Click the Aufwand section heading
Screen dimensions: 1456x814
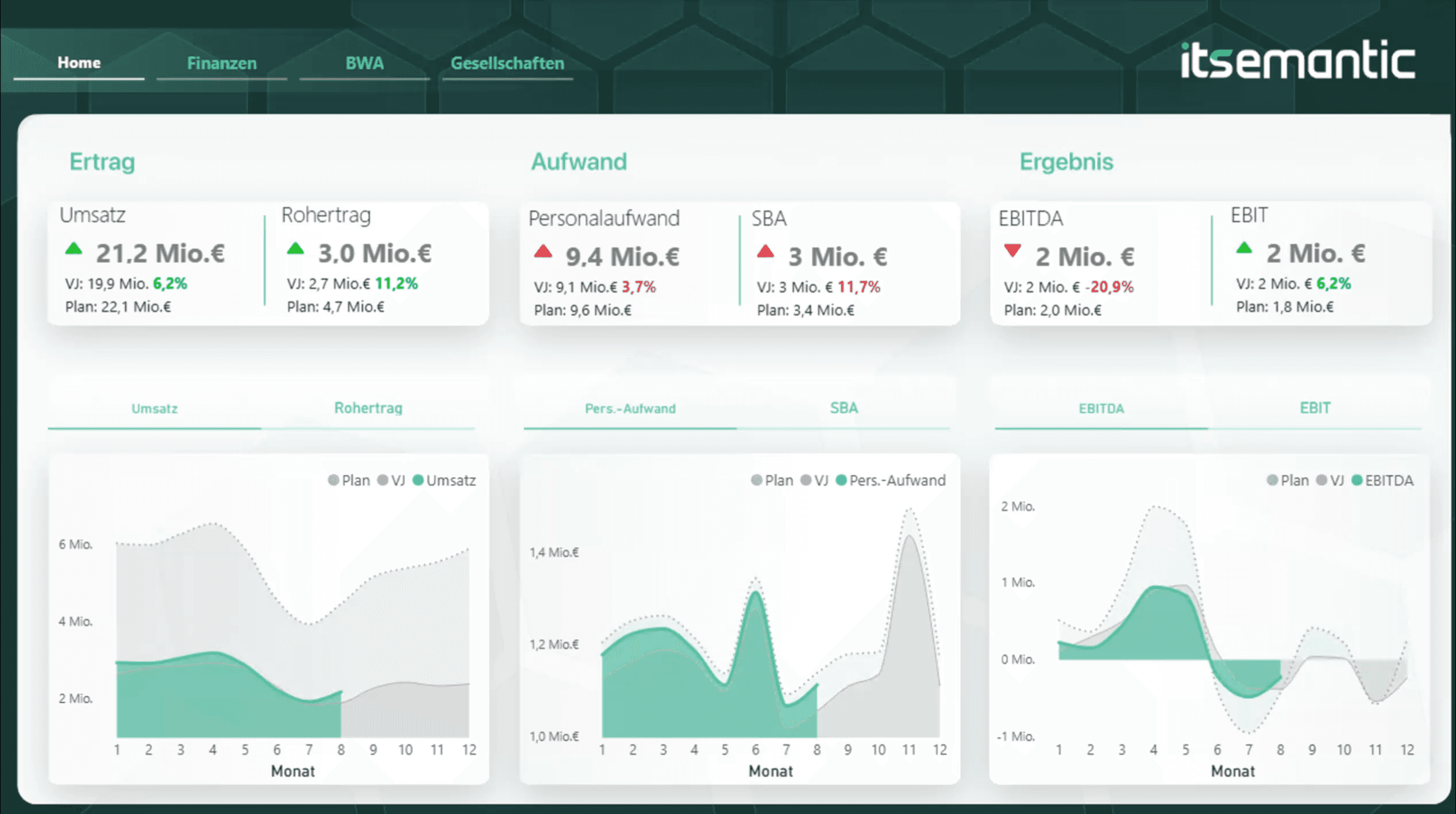click(x=579, y=162)
